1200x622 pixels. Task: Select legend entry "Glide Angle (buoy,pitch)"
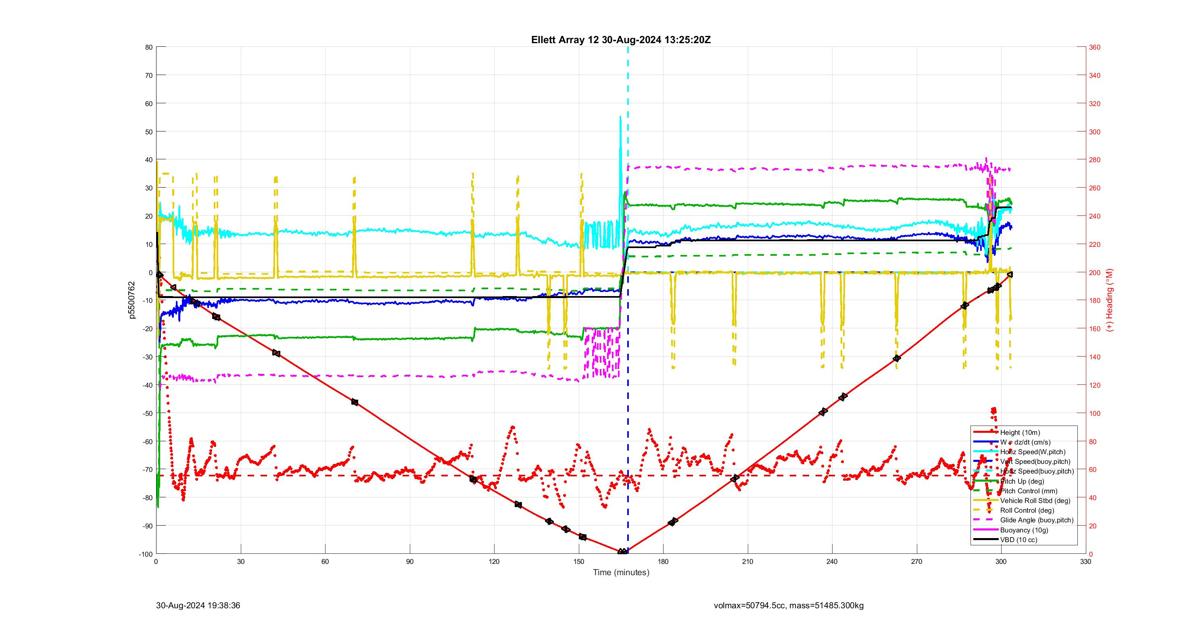coord(1038,520)
